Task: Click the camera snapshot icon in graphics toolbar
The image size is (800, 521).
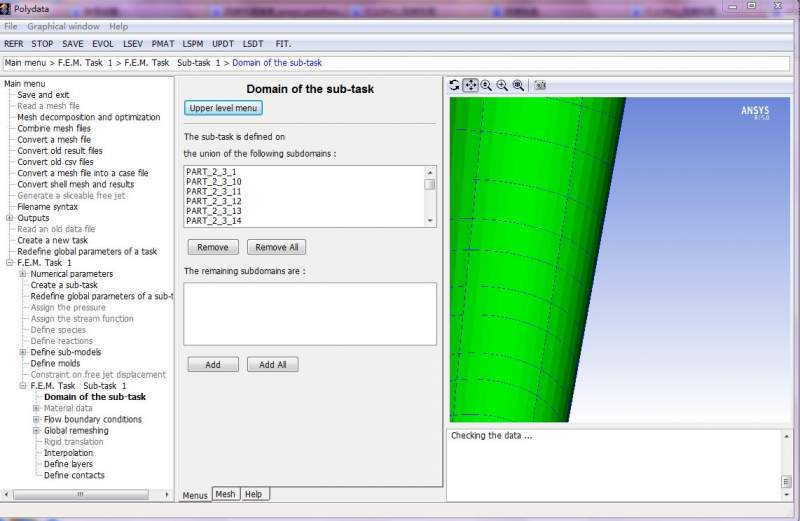Action: coord(540,85)
